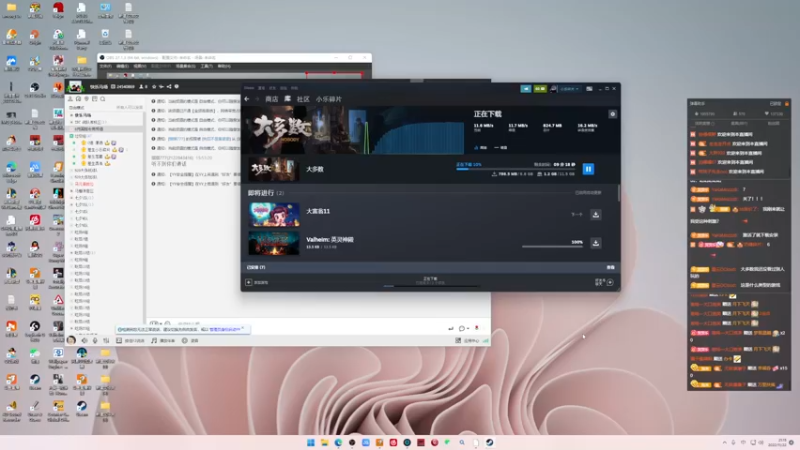Open the 工具 menu in OBS window
The height and width of the screenshot is (450, 800).
207,66
